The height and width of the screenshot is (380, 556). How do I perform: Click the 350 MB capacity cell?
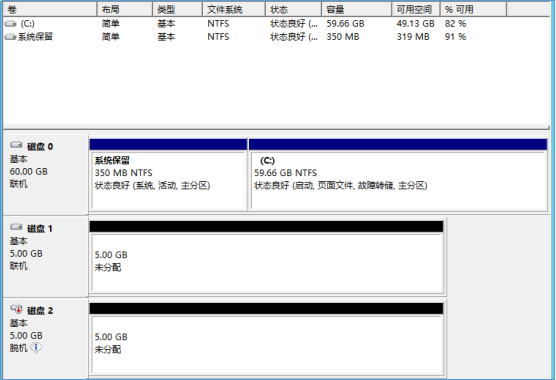[x=343, y=37]
